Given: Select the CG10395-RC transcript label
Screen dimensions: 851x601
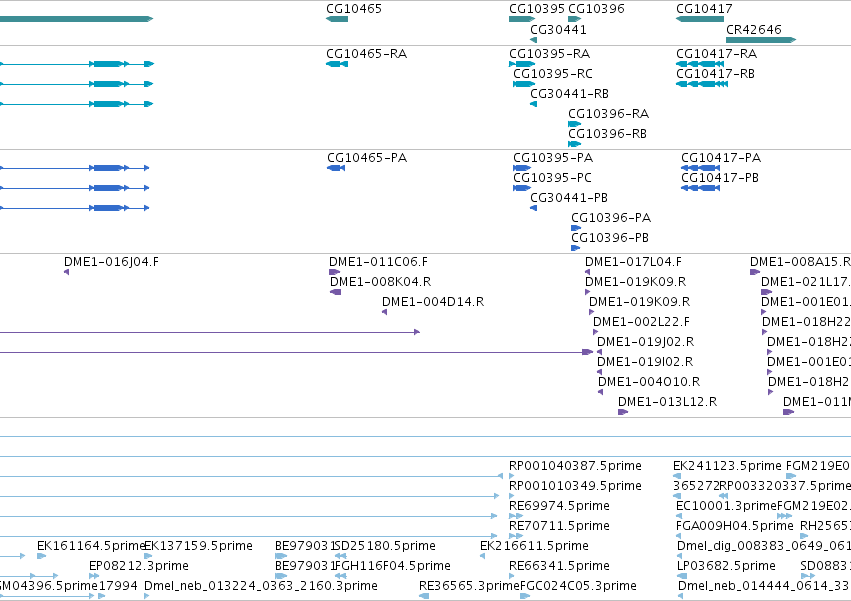Looking at the screenshot, I should click(553, 73).
